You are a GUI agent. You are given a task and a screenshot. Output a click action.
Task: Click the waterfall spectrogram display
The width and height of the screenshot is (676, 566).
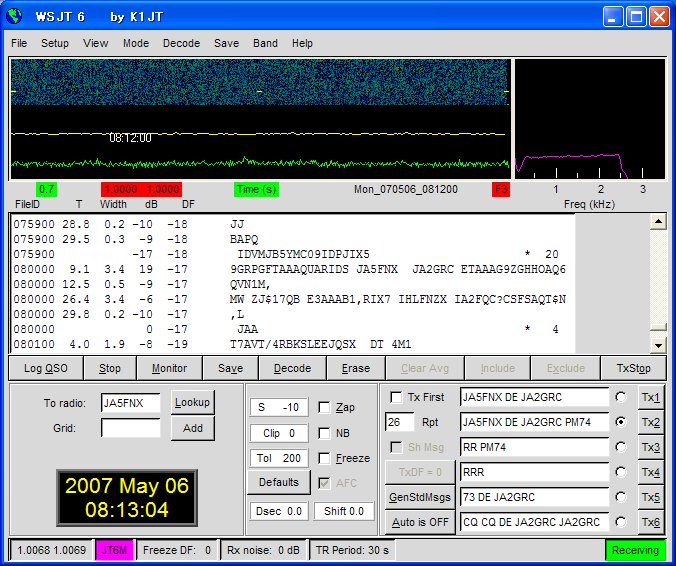click(260, 82)
